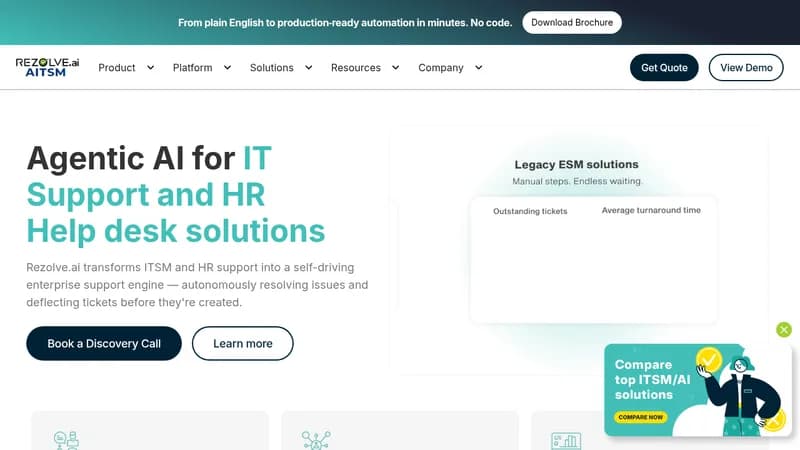Open the Solutions menu
Image resolution: width=800 pixels, height=450 pixels.
tap(271, 67)
